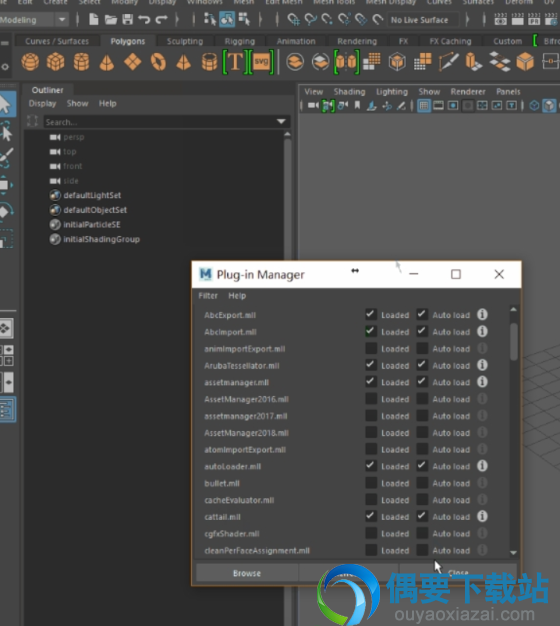This screenshot has width=560, height=626.
Task: Click the snap to curves magnet icon
Action: click(311, 19)
